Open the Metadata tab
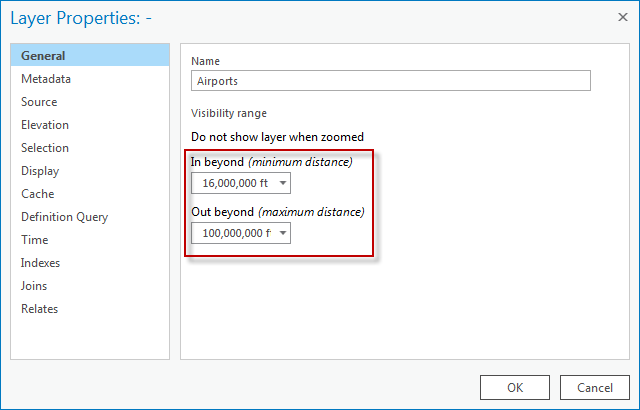 coord(46,79)
